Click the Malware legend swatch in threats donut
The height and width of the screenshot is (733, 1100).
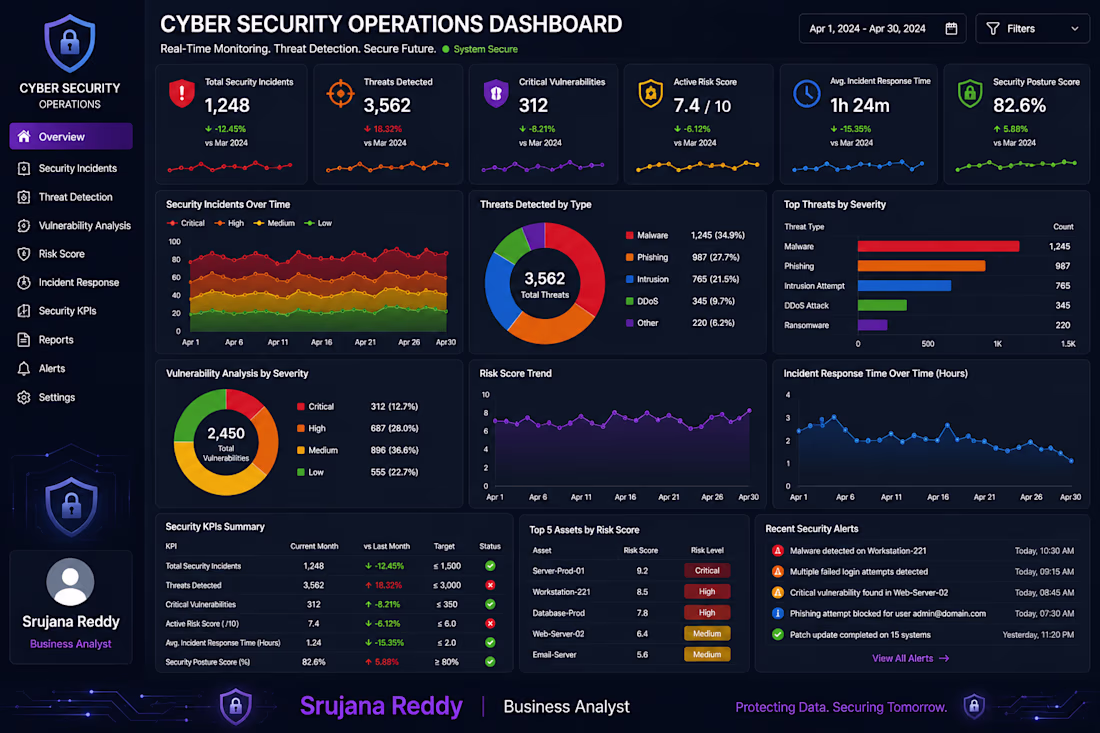[629, 236]
